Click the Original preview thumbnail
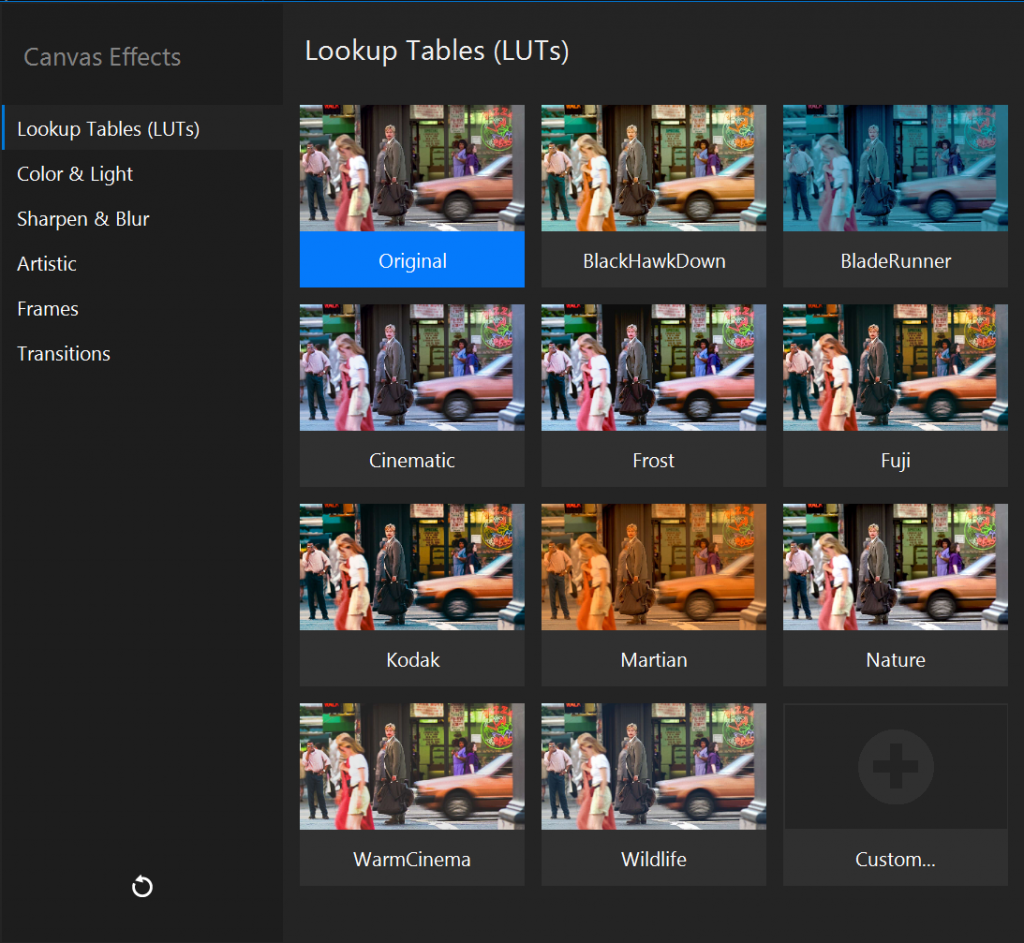This screenshot has height=943, width=1024. click(x=412, y=168)
